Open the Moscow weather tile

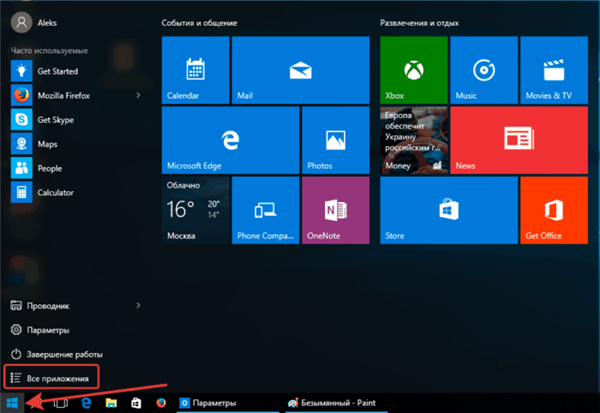click(196, 210)
